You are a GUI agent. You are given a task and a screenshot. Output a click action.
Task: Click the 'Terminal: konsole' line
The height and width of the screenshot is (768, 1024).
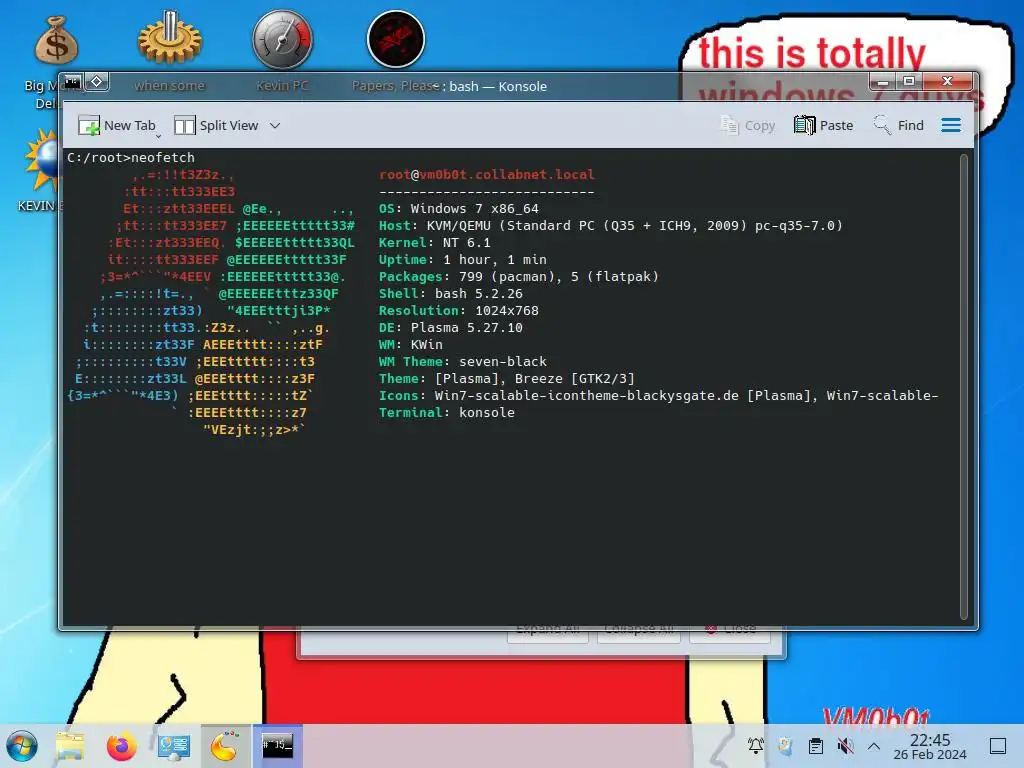(x=447, y=412)
